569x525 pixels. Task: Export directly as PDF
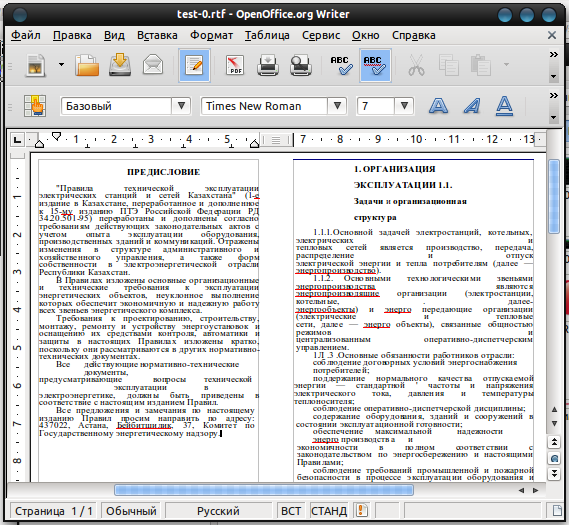(235, 65)
